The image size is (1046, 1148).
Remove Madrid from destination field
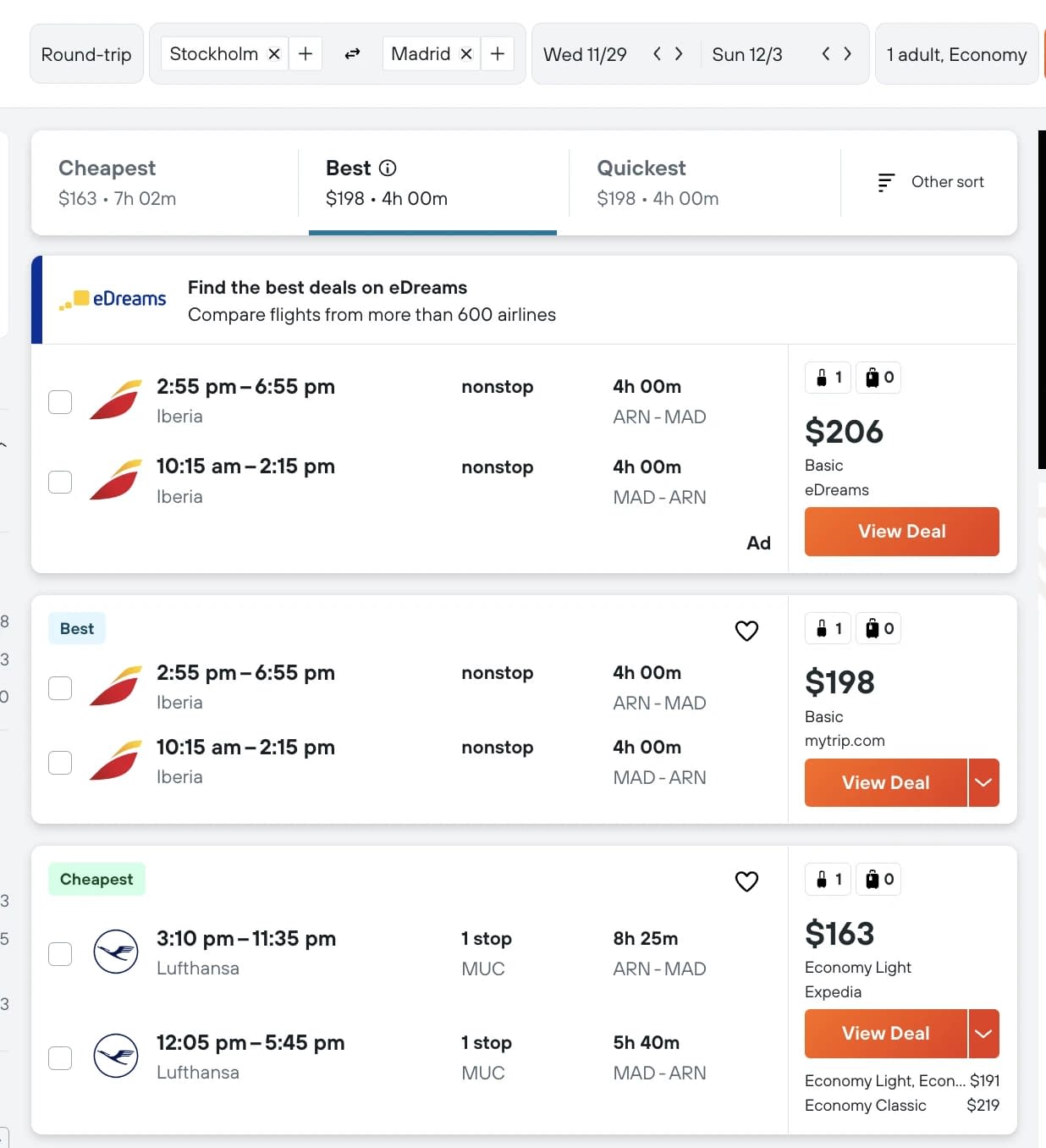pyautogui.click(x=466, y=54)
